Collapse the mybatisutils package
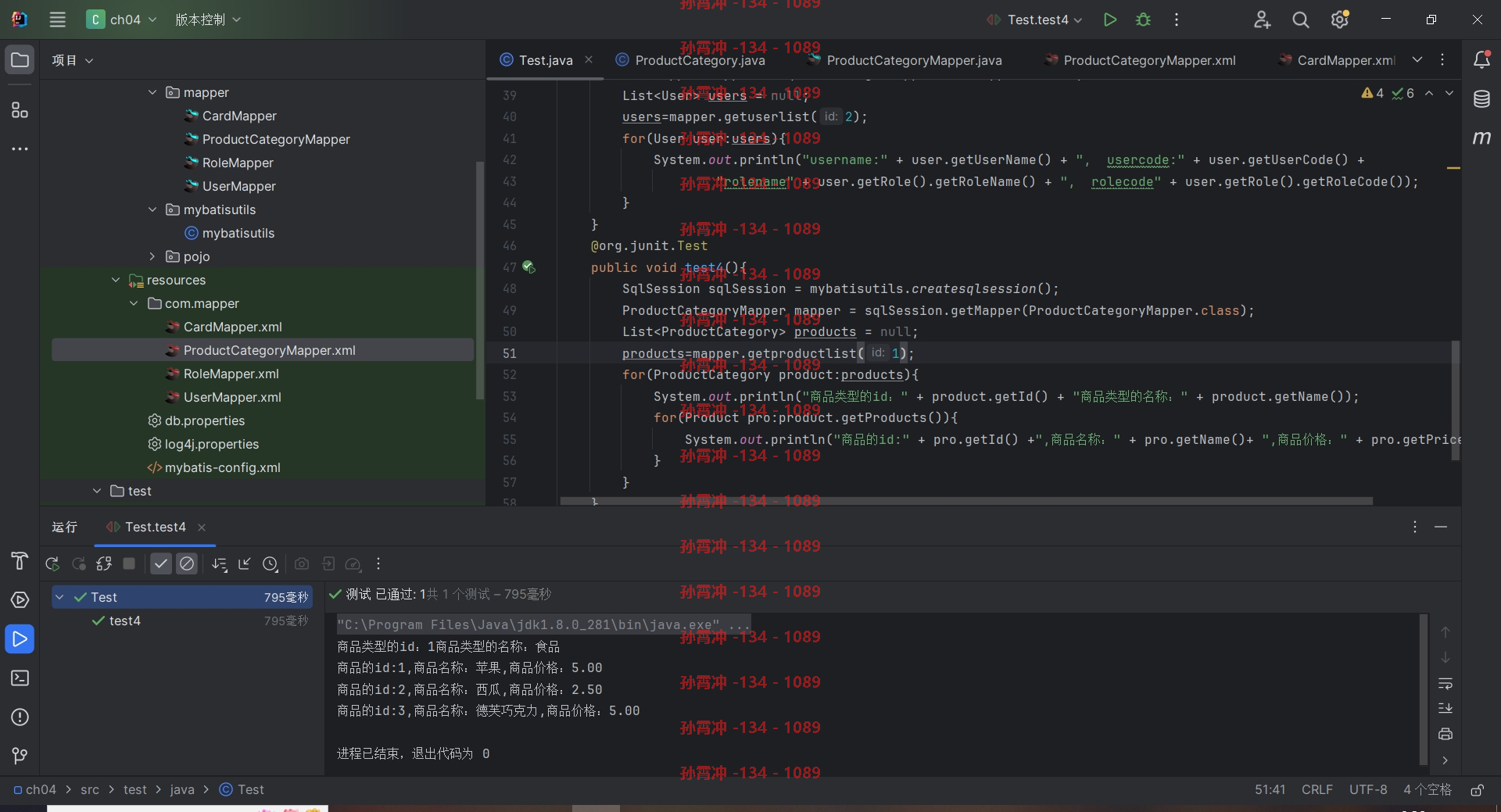The height and width of the screenshot is (812, 1501). pyautogui.click(x=152, y=209)
